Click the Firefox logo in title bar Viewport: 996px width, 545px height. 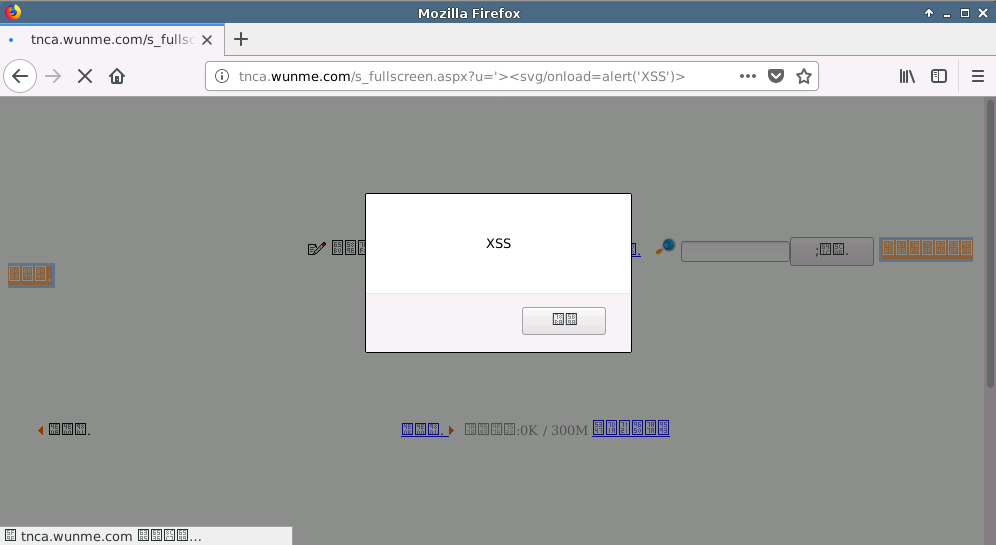pyautogui.click(x=13, y=12)
